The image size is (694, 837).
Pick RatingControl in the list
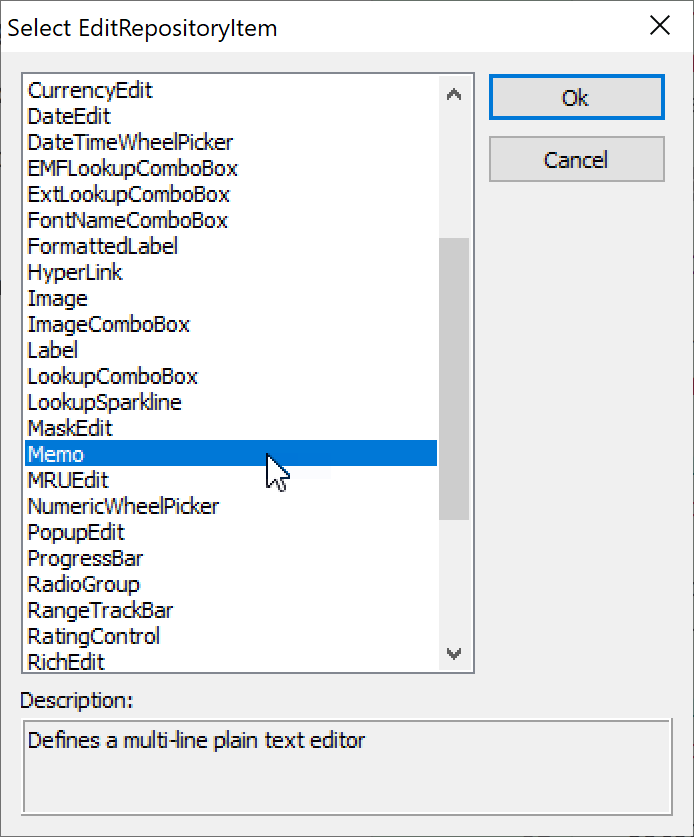click(x=93, y=636)
